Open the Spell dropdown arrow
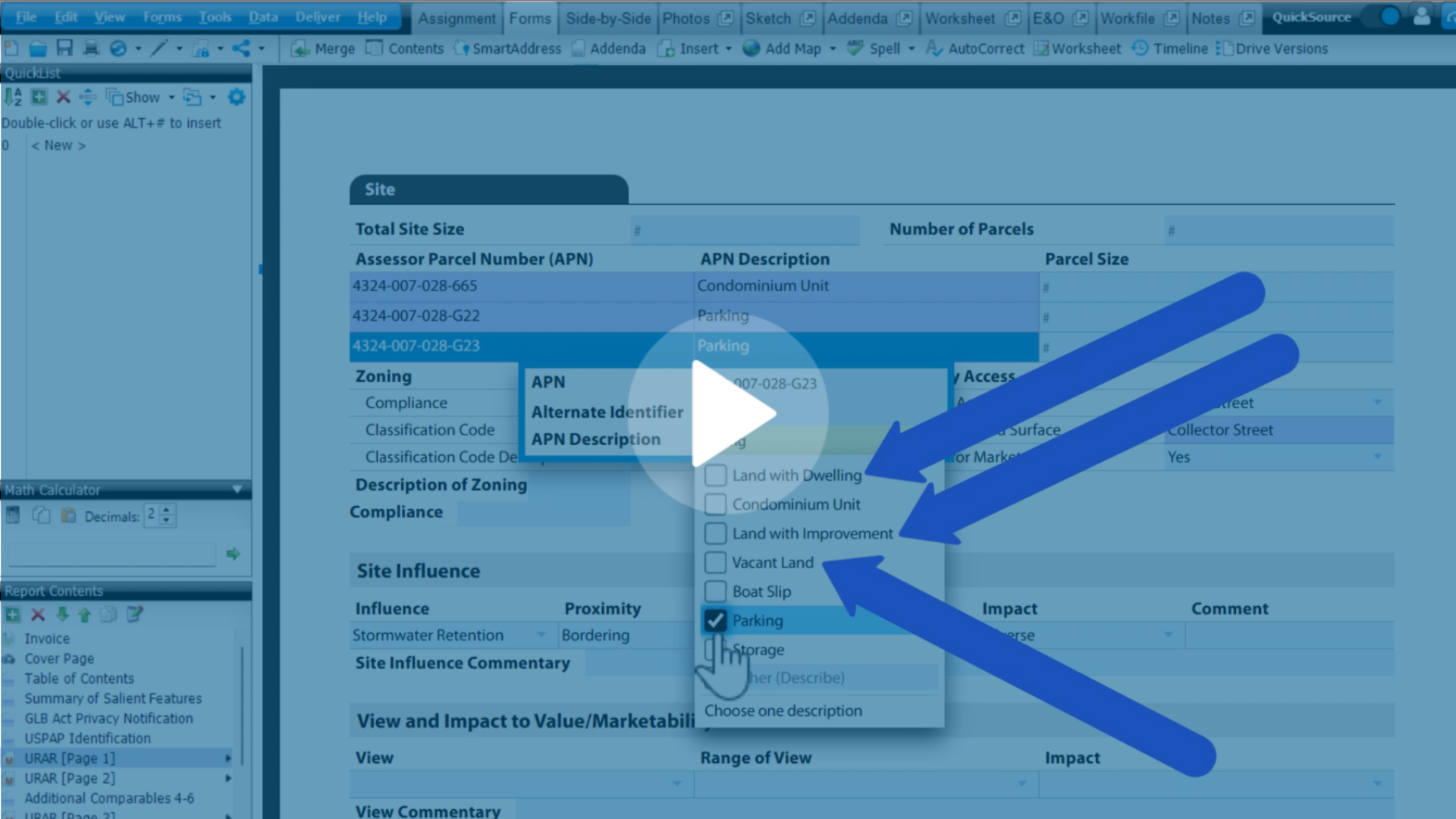 tap(912, 49)
